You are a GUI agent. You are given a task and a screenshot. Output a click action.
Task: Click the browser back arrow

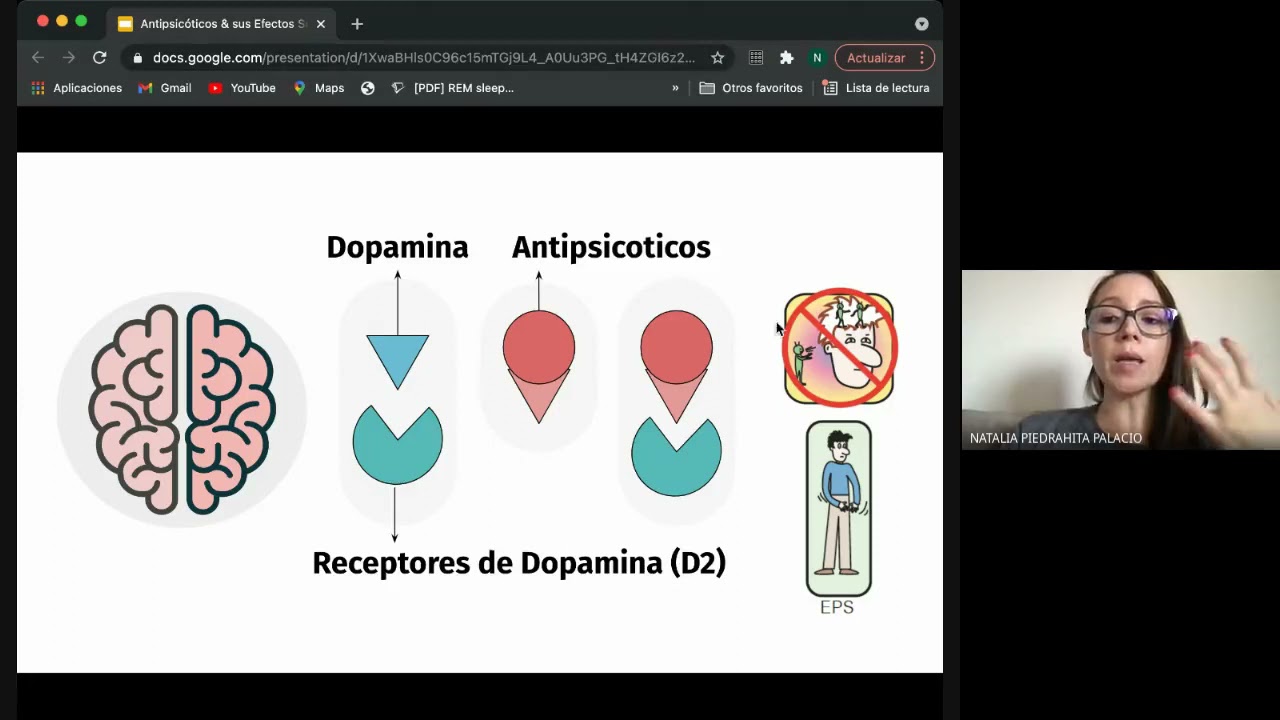pyautogui.click(x=37, y=58)
